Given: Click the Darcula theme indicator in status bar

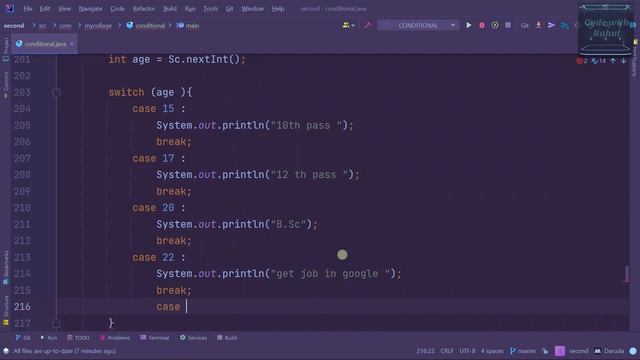Looking at the screenshot, I should [609, 351].
